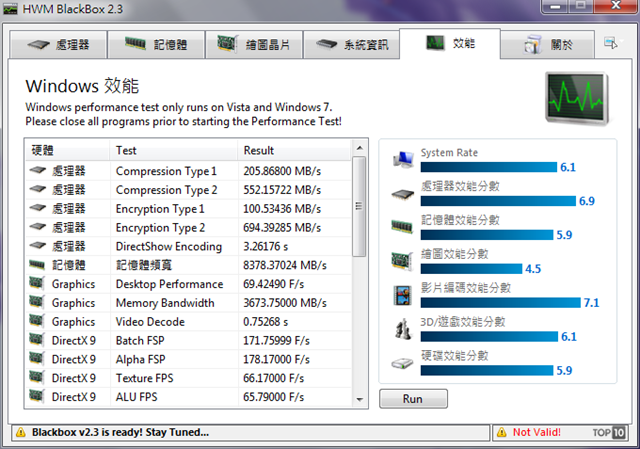Select the Compression Type 1 test name
Screen dimensions: 640x449
coord(166,171)
